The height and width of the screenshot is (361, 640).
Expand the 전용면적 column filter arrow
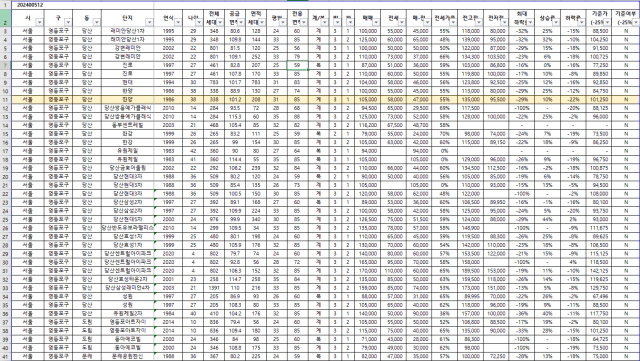[304, 22]
